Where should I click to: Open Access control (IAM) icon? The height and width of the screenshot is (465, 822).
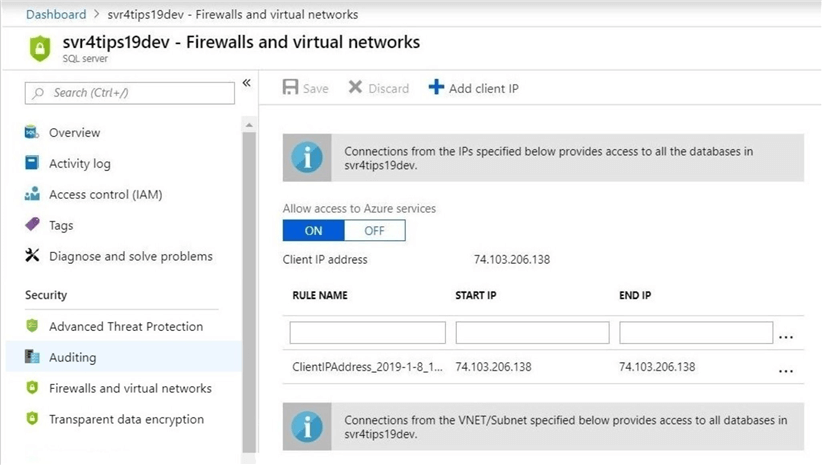pyautogui.click(x=33, y=195)
